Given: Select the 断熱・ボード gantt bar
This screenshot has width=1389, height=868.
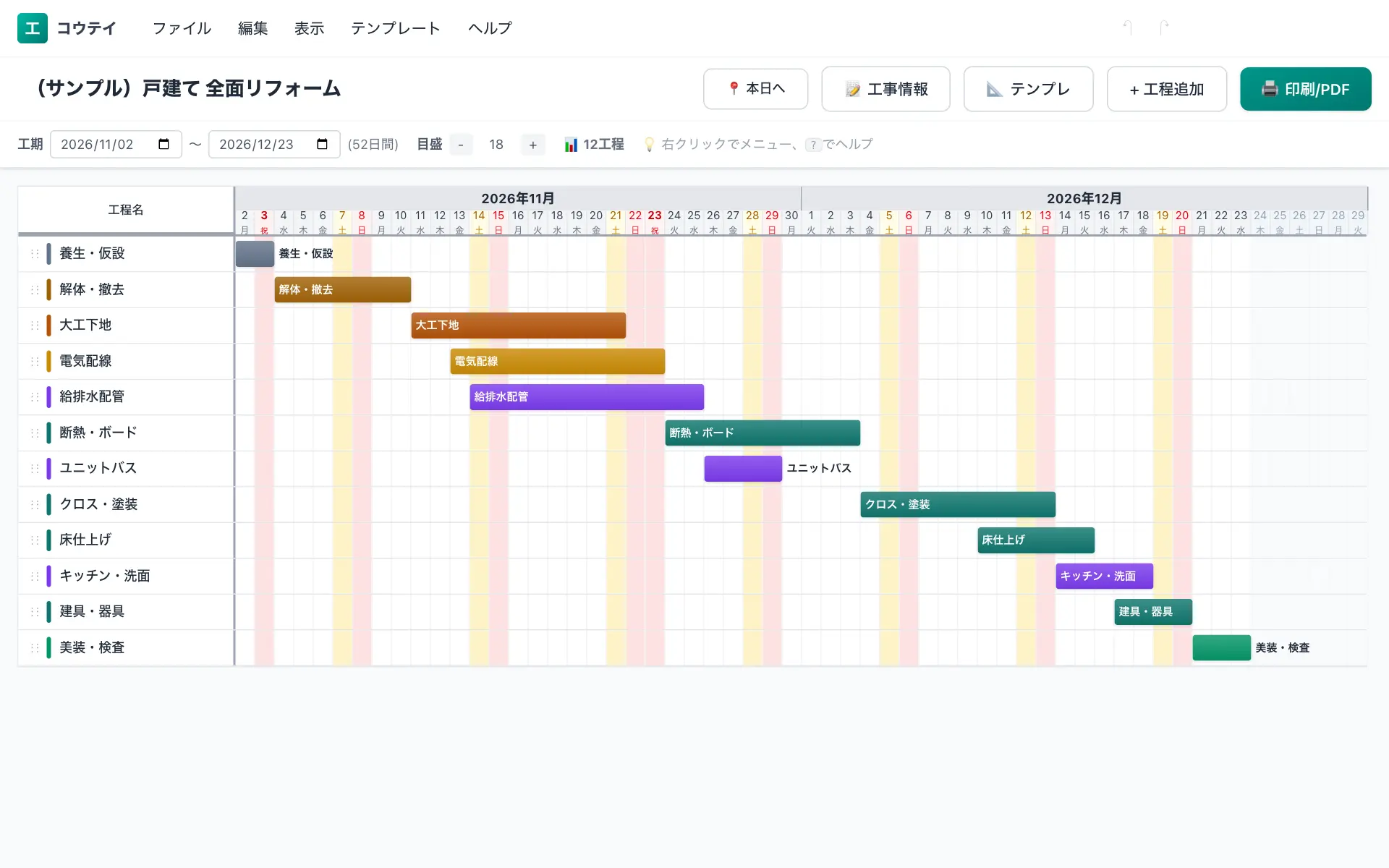Looking at the screenshot, I should 763,433.
